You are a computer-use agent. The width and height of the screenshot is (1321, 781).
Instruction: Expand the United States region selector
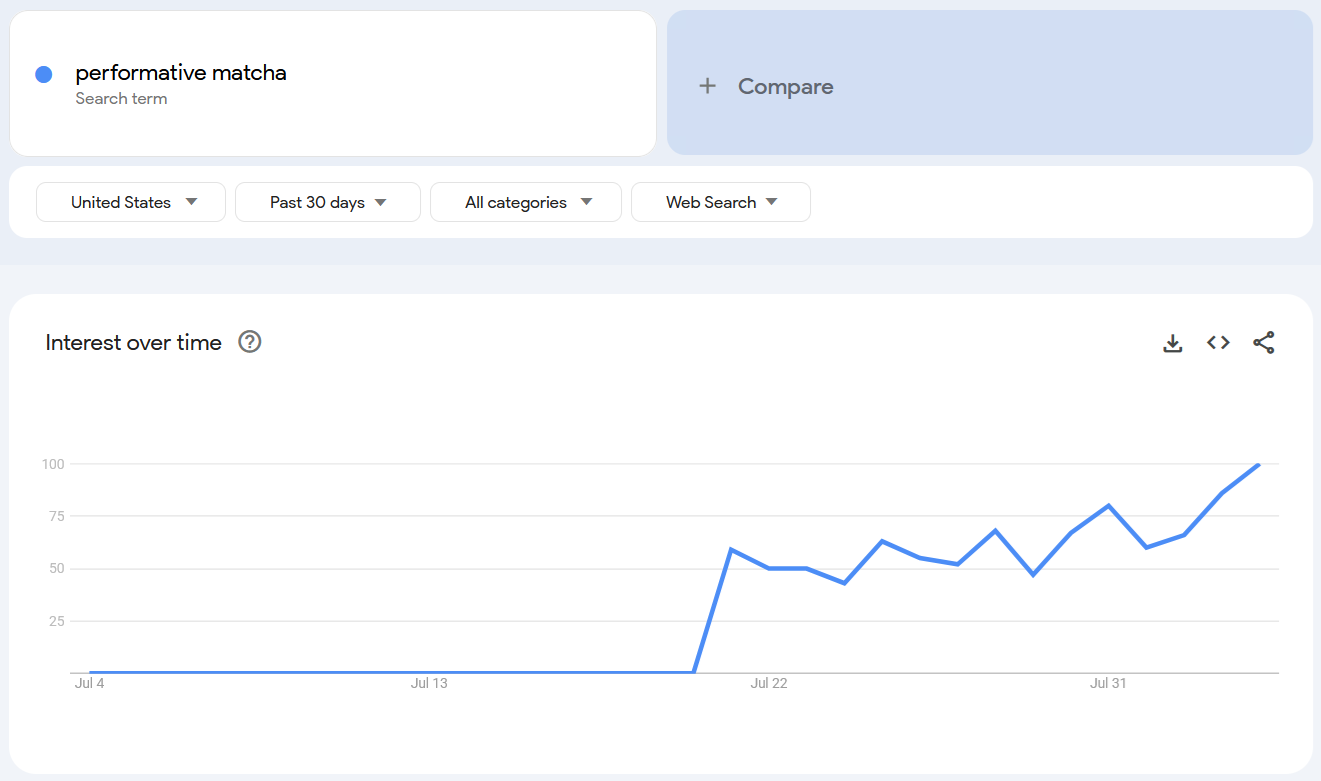click(130, 202)
